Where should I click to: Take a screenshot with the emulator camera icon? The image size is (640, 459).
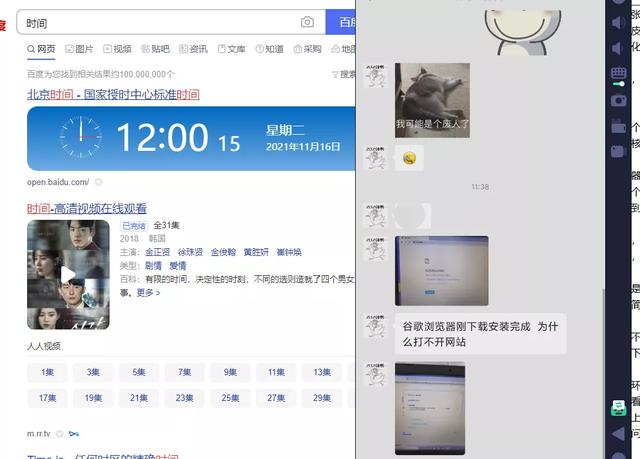618,100
